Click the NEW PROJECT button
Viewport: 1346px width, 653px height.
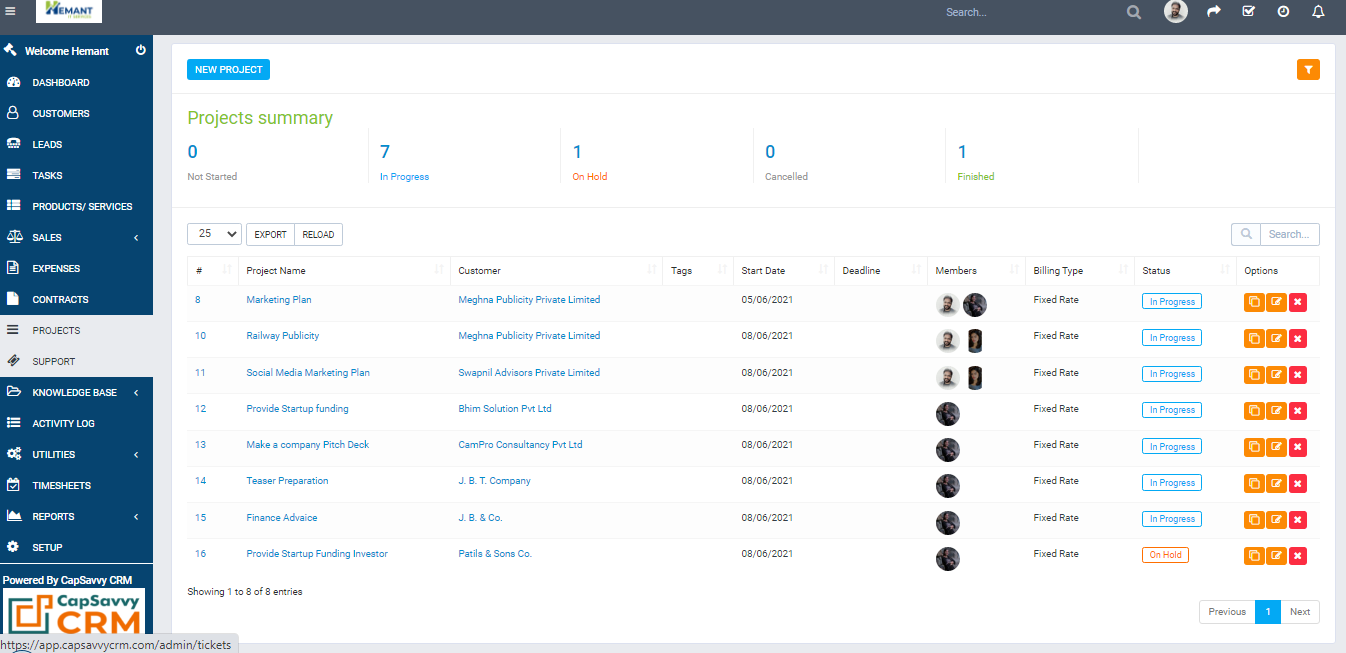coord(228,69)
